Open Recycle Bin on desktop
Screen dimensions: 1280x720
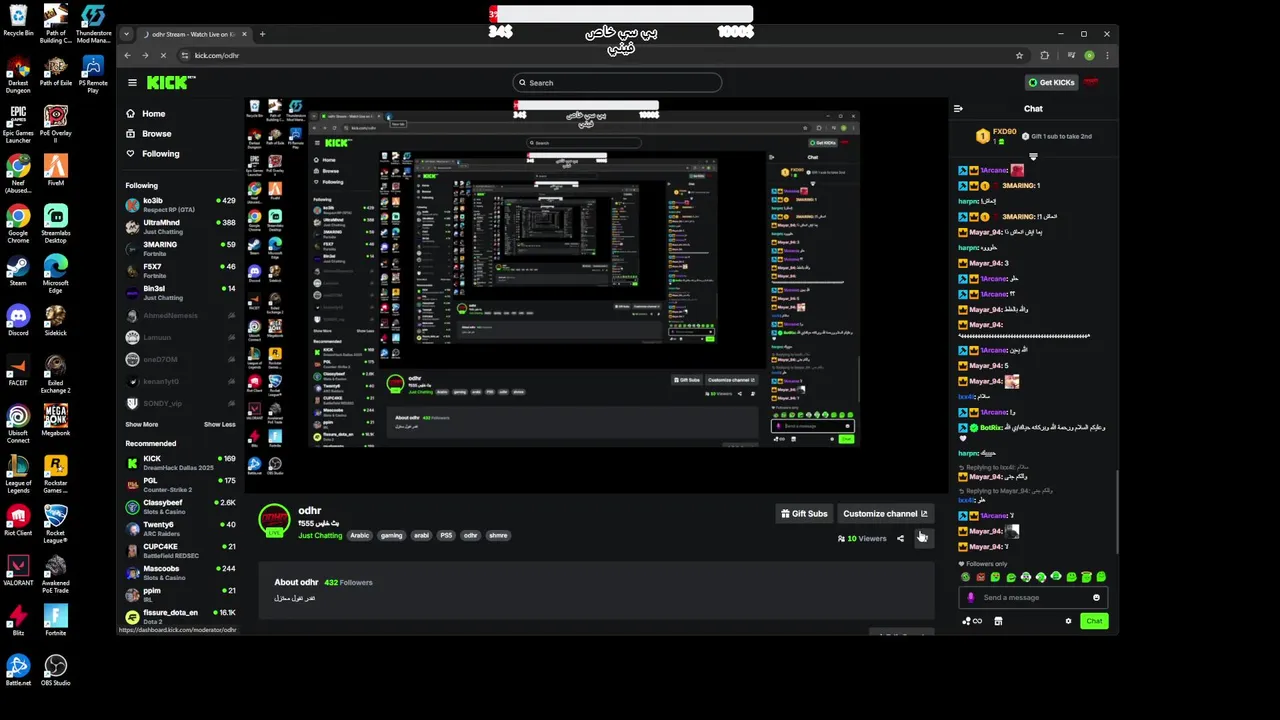[x=18, y=20]
